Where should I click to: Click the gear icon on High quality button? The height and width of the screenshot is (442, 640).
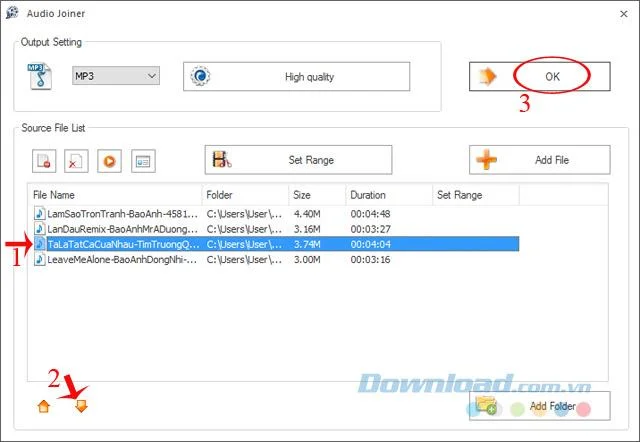click(200, 76)
